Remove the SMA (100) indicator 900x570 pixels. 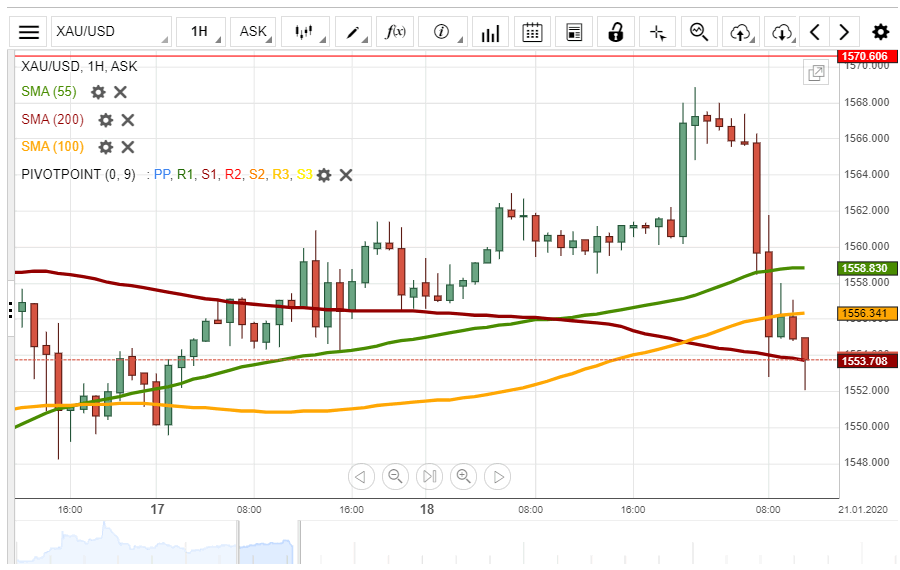pyautogui.click(x=128, y=147)
